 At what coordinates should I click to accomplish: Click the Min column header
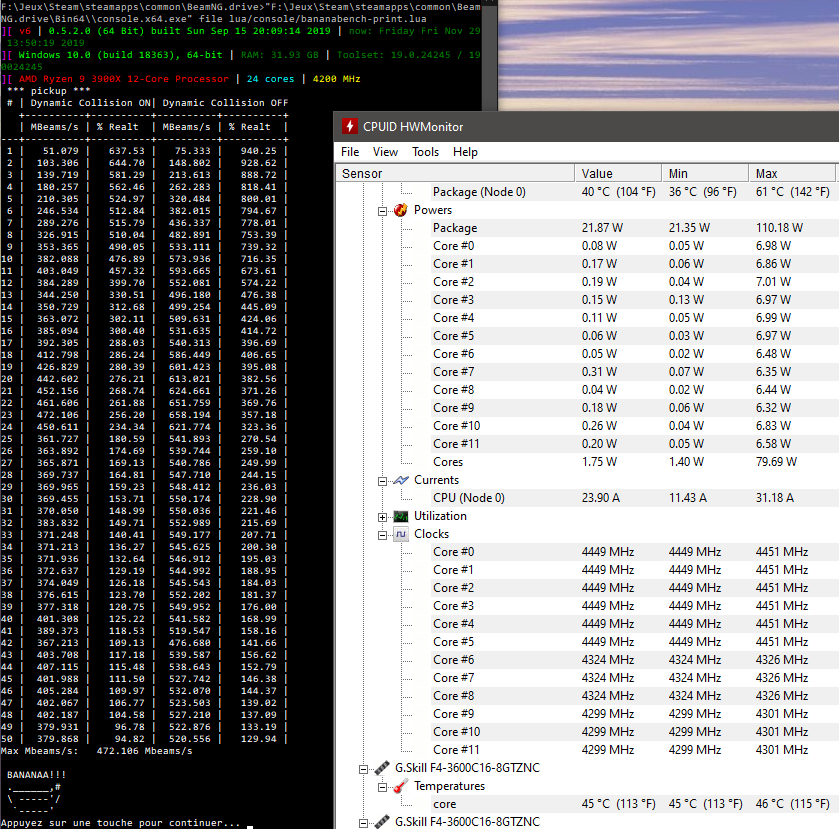(705, 173)
